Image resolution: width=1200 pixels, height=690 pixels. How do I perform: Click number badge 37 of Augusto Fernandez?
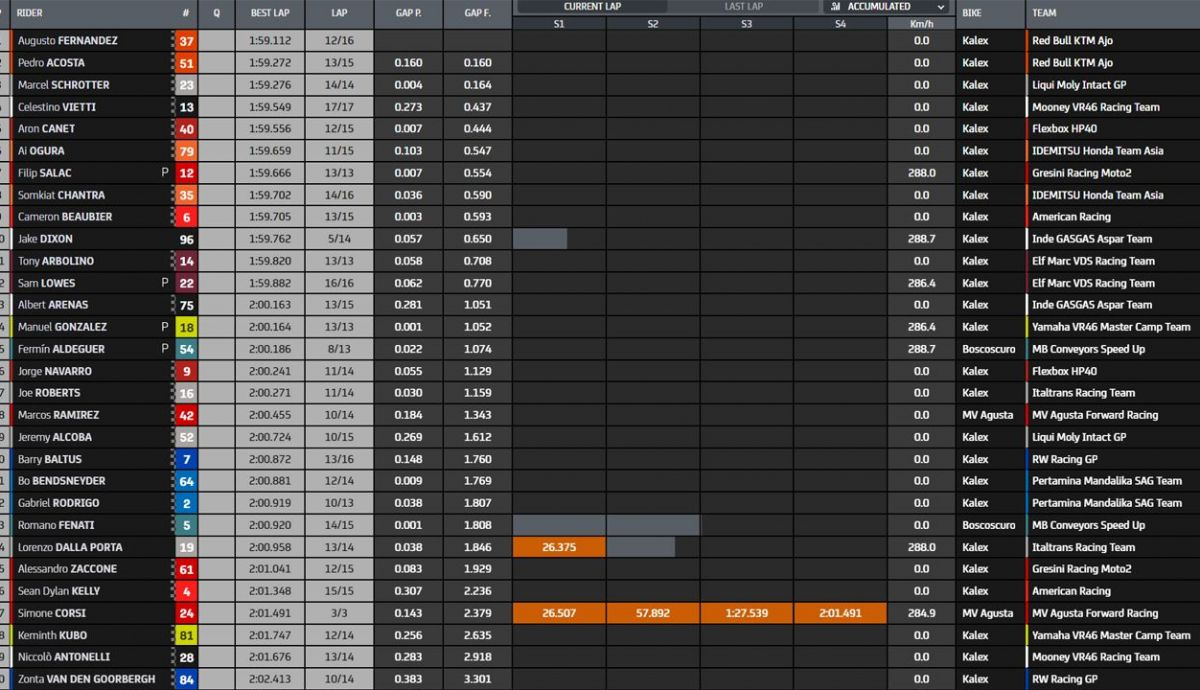[186, 41]
